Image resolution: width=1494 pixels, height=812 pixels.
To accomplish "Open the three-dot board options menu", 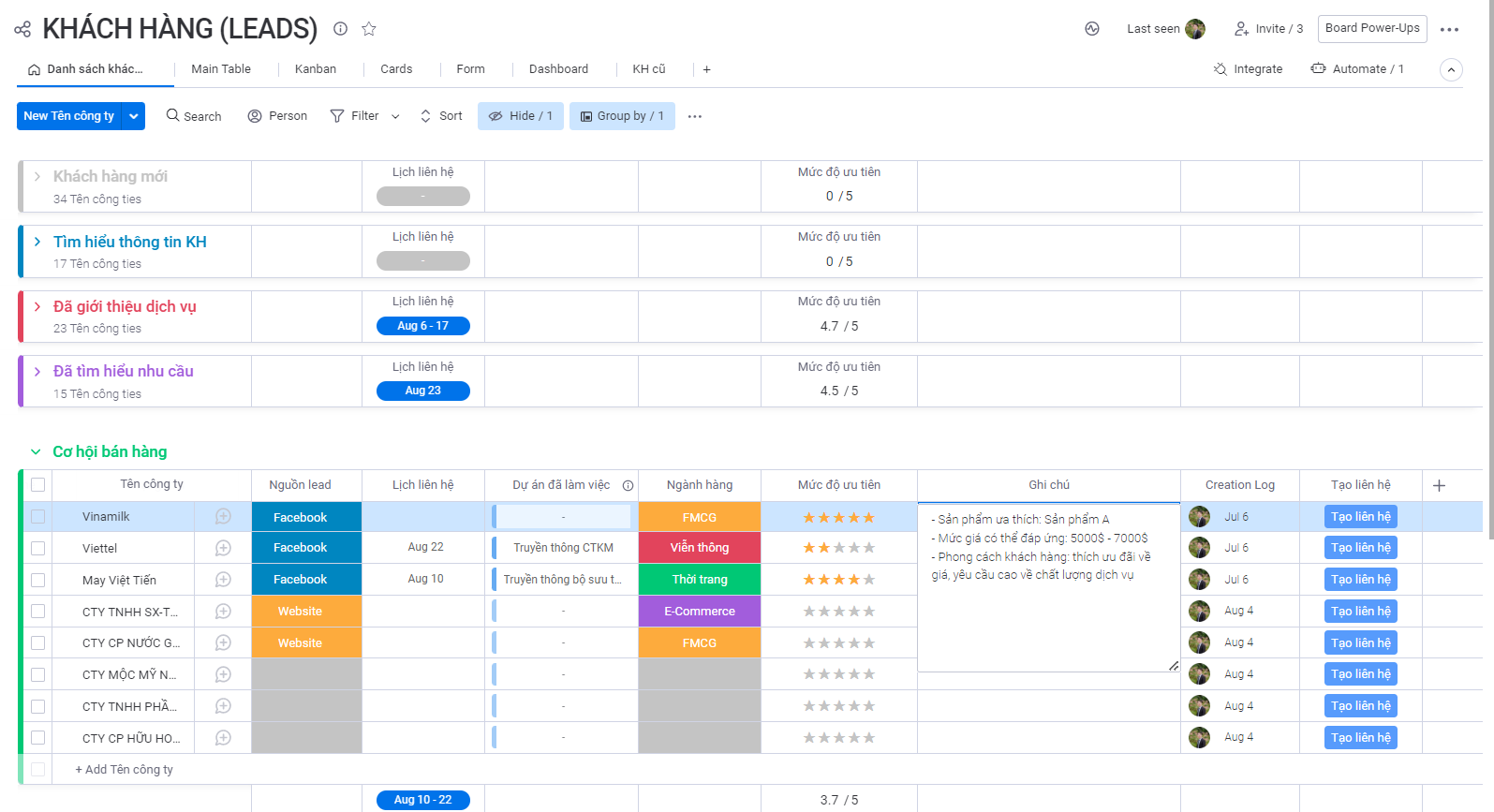I will (x=1449, y=29).
